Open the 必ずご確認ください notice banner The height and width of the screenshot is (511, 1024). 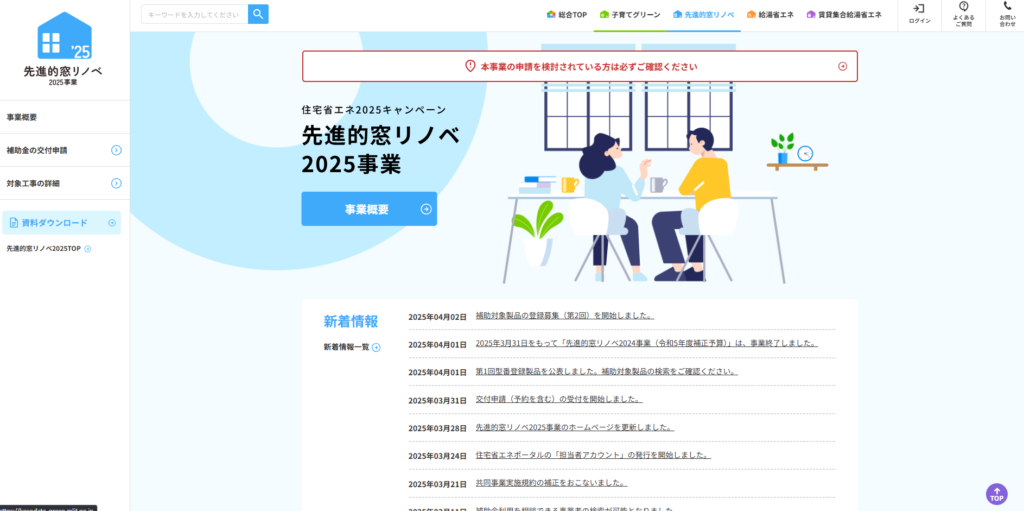580,66
